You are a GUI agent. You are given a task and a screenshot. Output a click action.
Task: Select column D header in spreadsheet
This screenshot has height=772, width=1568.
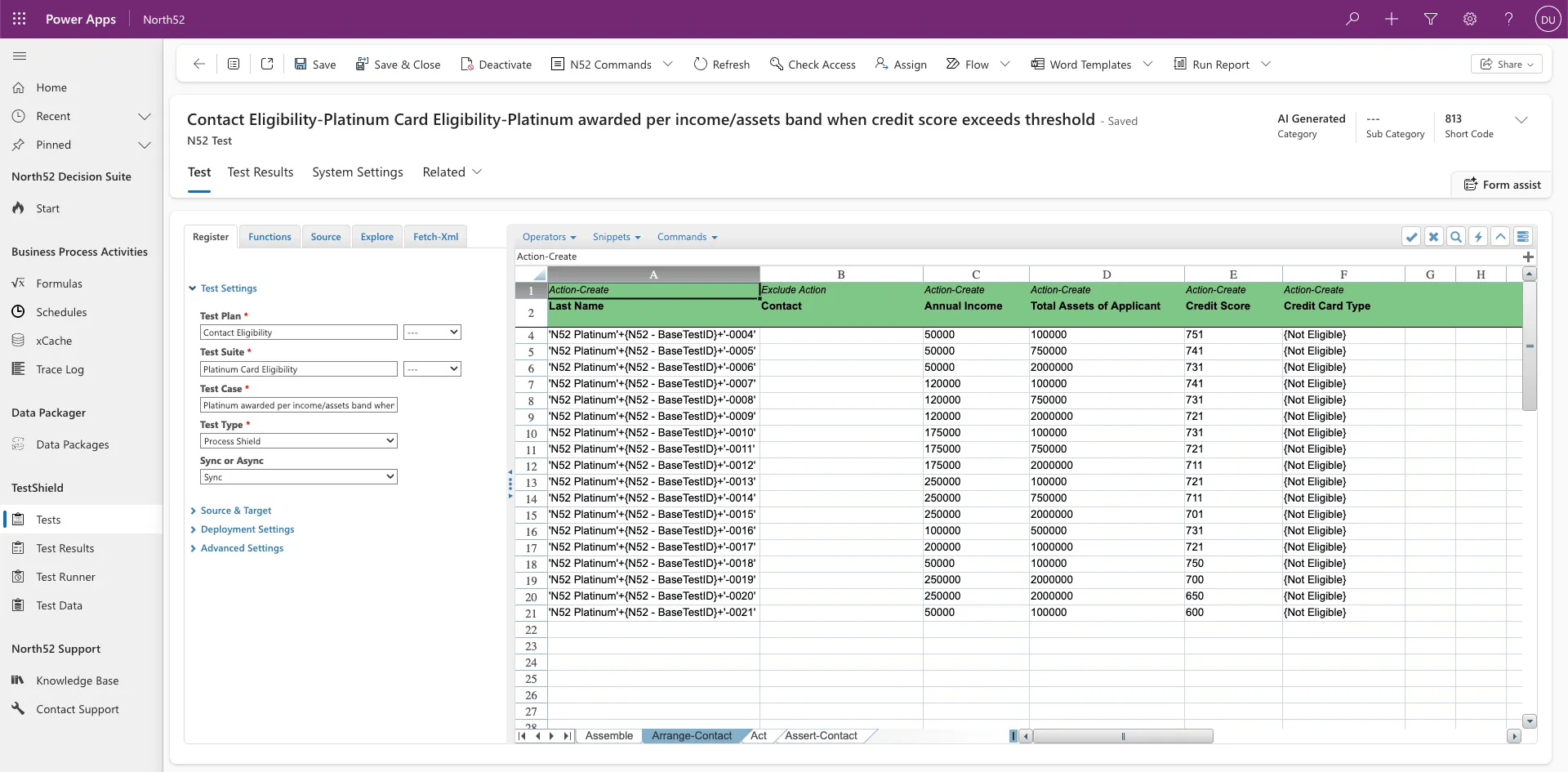(x=1106, y=274)
